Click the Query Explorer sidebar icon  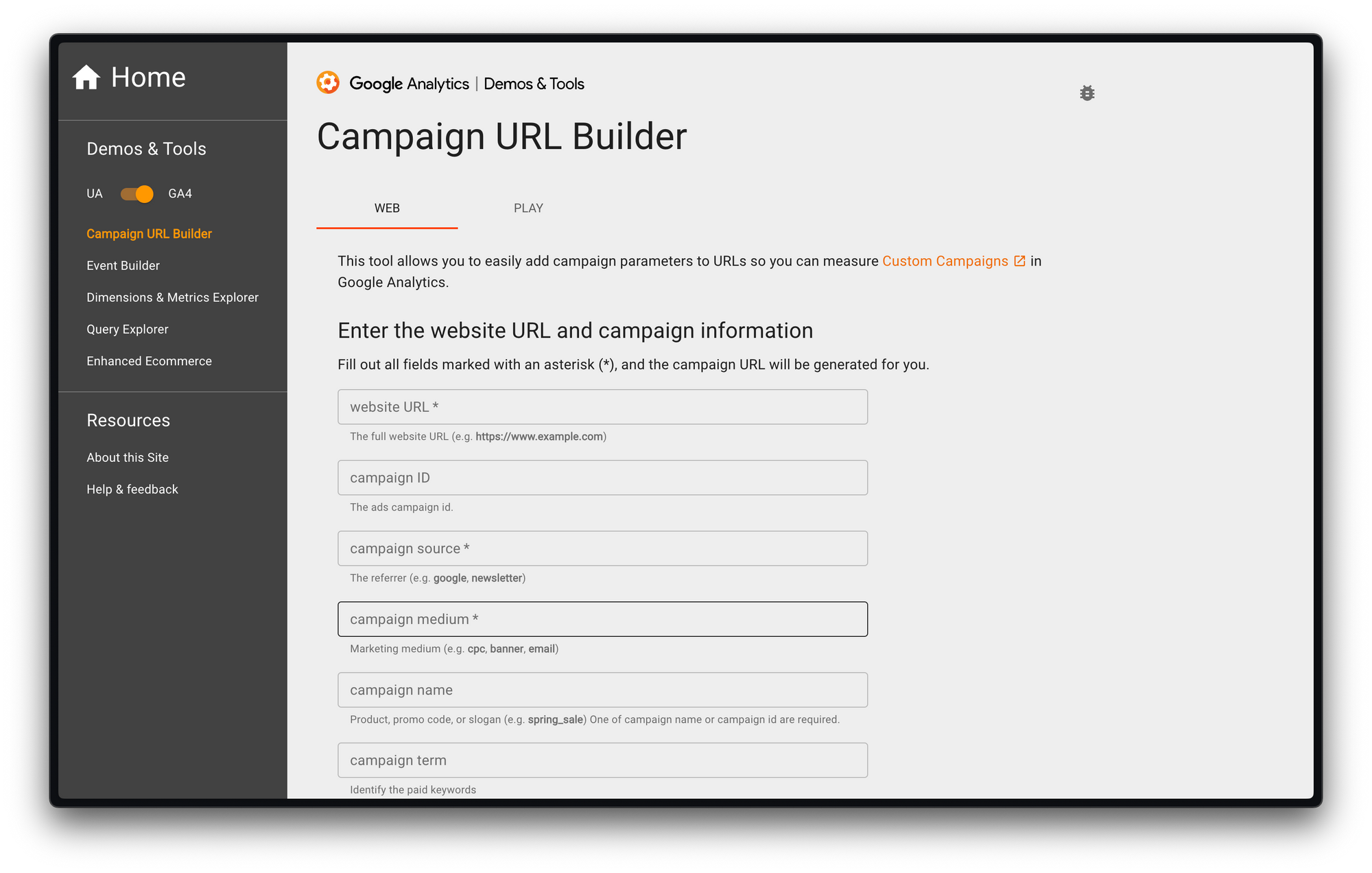coord(127,328)
